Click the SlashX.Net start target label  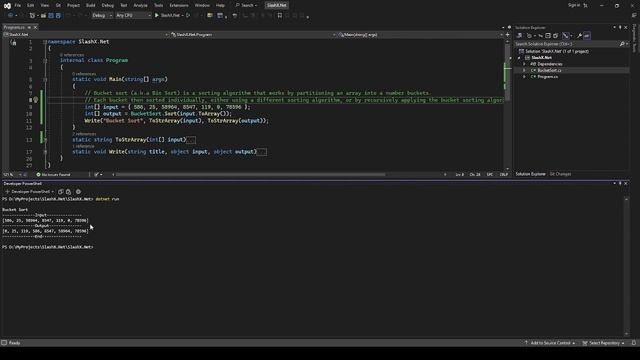click(x=170, y=16)
